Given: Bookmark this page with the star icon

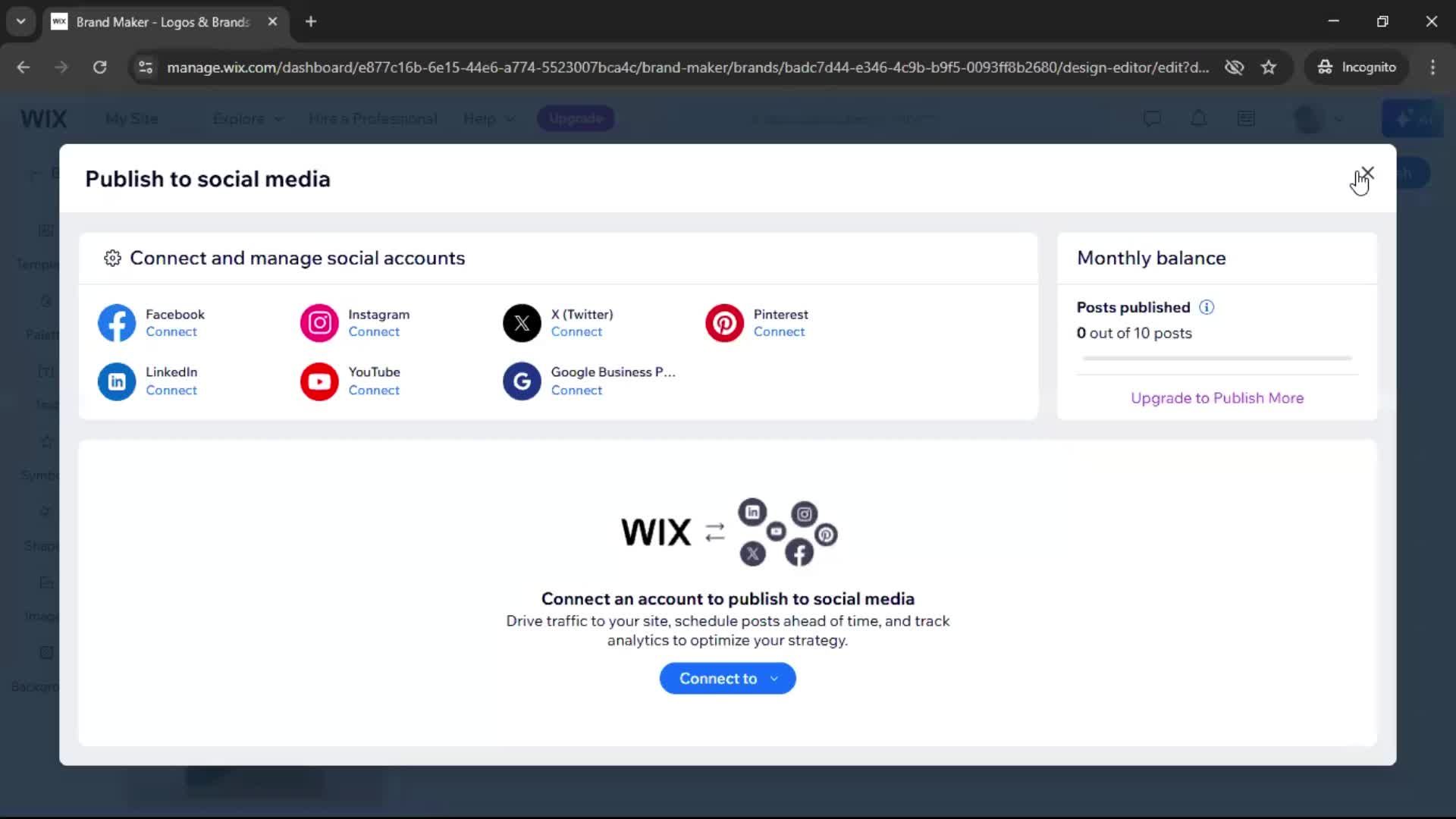Looking at the screenshot, I should (x=1269, y=67).
